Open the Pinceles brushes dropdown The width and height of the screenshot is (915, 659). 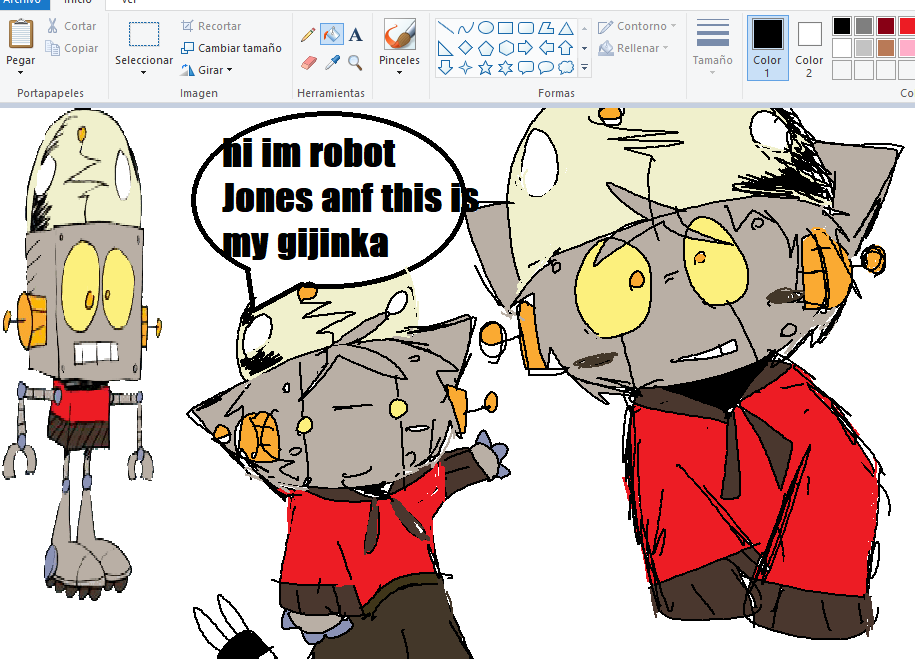click(x=399, y=72)
